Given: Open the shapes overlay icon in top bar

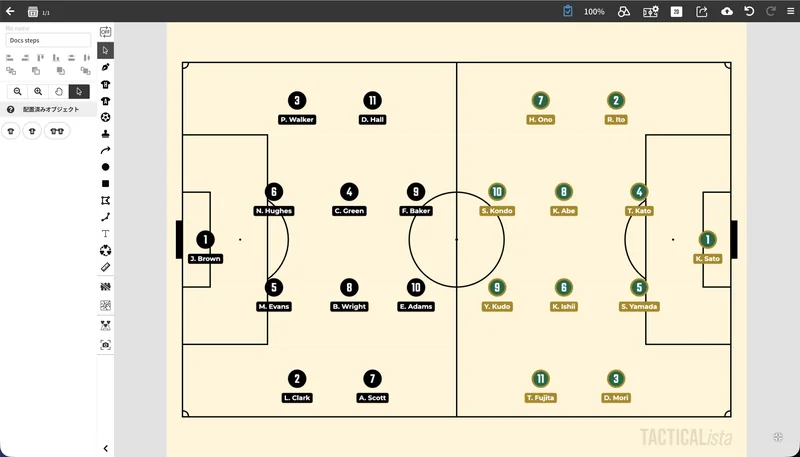Looking at the screenshot, I should [x=623, y=12].
